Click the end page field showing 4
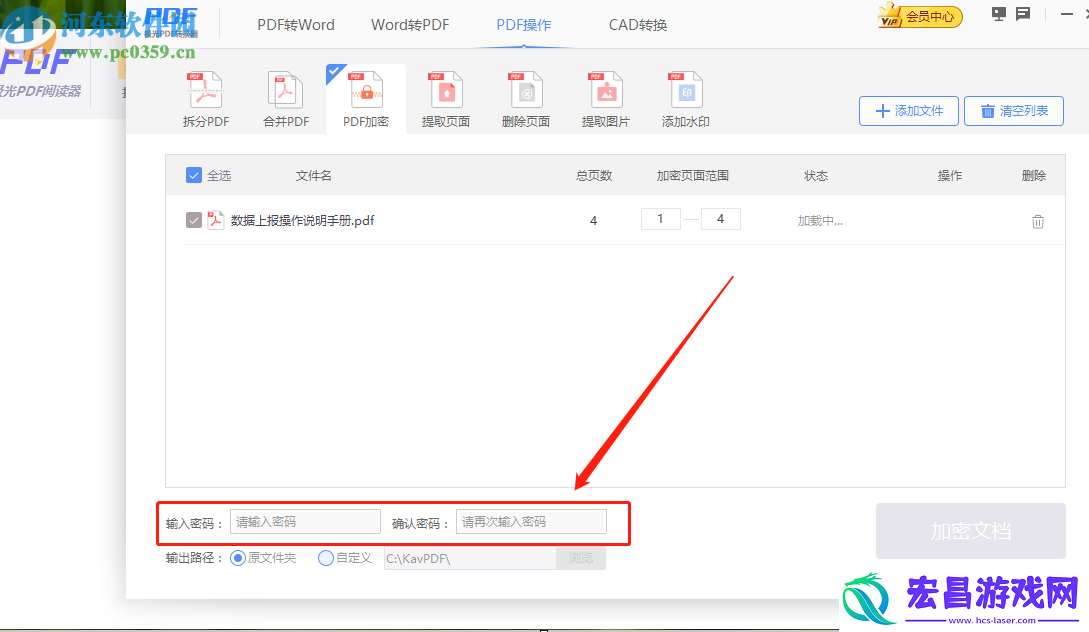The width and height of the screenshot is (1089, 632). (x=721, y=219)
